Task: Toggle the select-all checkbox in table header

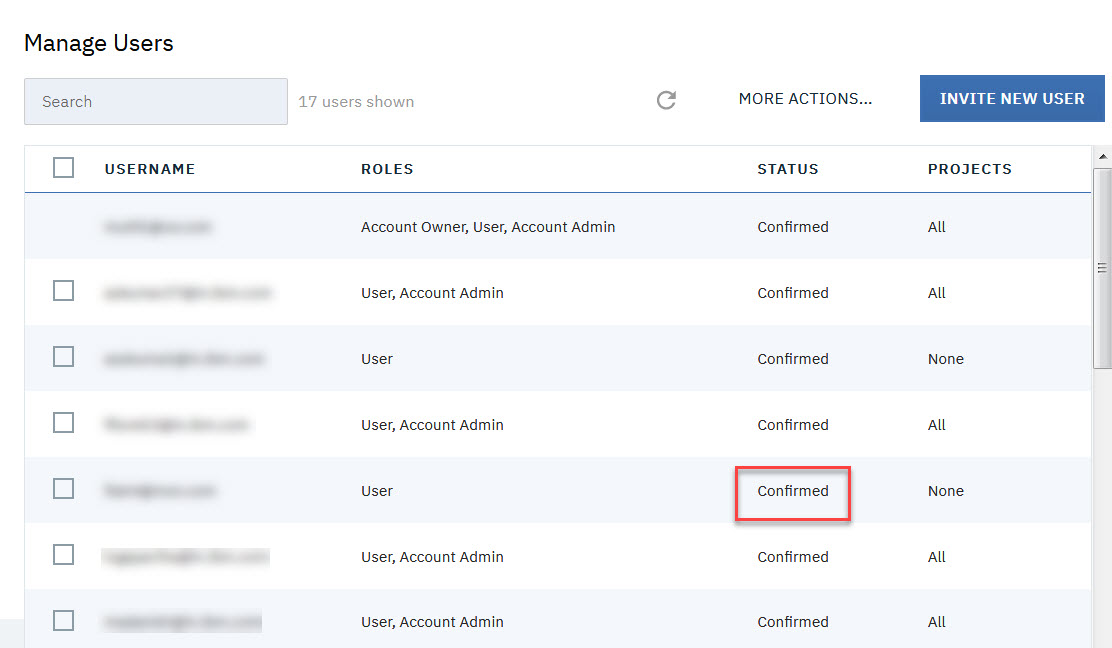Action: point(63,168)
